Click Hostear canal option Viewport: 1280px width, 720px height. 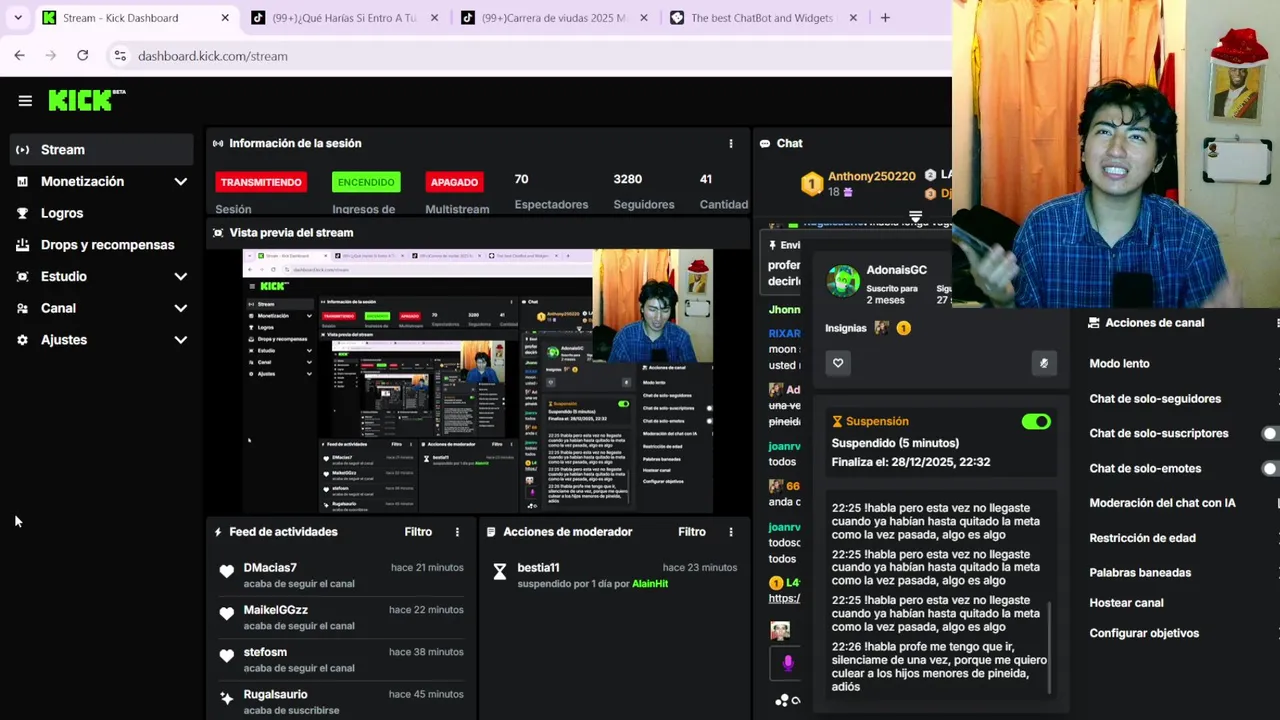[1126, 603]
